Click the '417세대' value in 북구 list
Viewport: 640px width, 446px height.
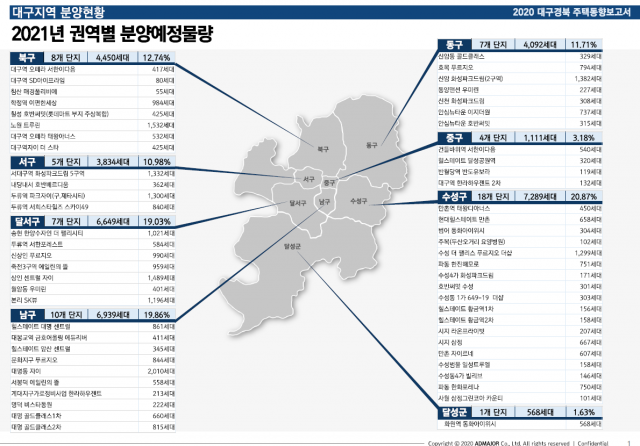(163, 69)
